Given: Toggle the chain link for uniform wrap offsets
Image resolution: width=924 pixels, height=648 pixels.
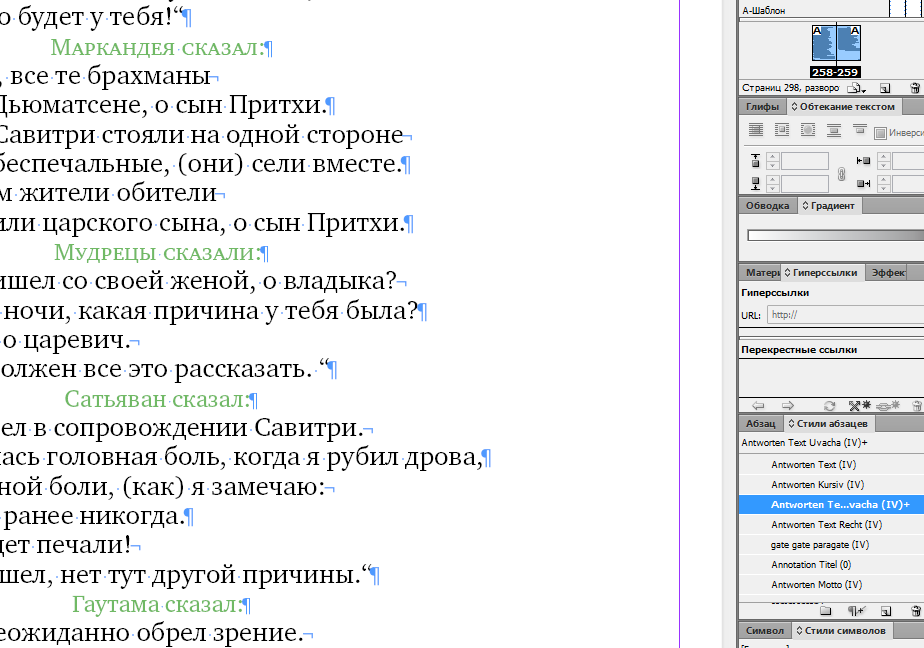Looking at the screenshot, I should point(842,174).
